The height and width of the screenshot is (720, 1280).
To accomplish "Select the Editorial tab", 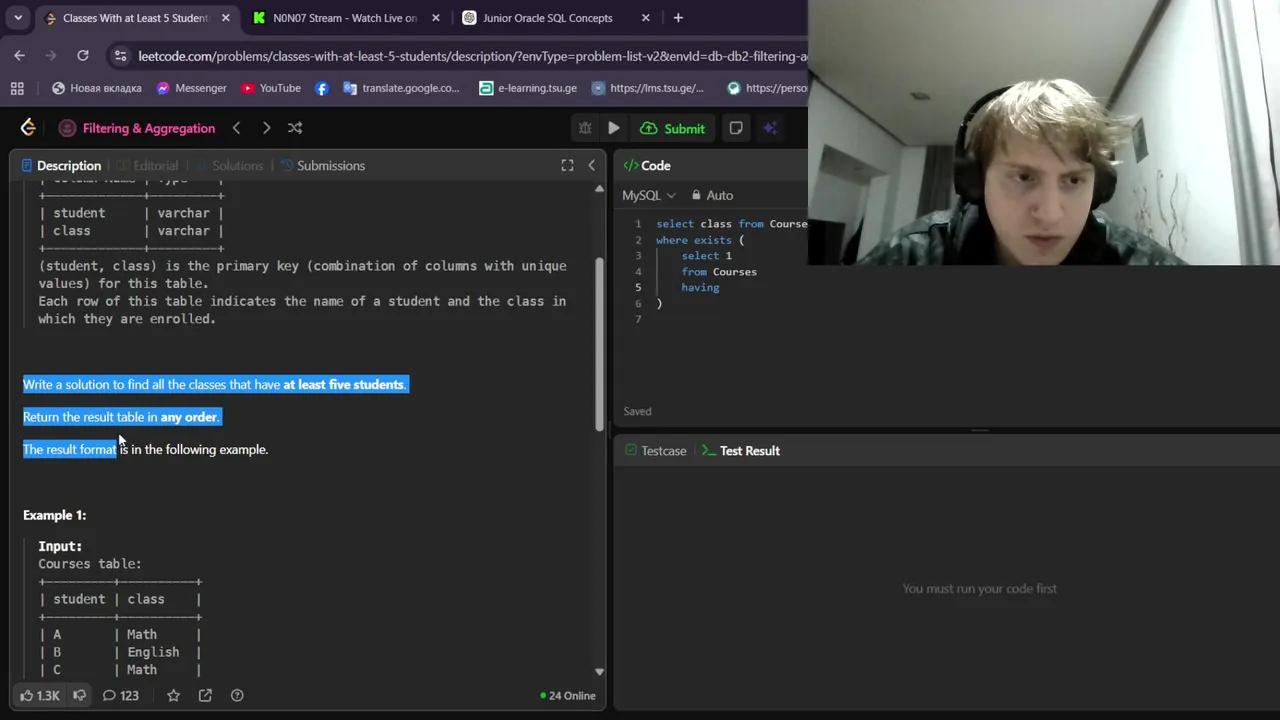I will click(x=147, y=166).
